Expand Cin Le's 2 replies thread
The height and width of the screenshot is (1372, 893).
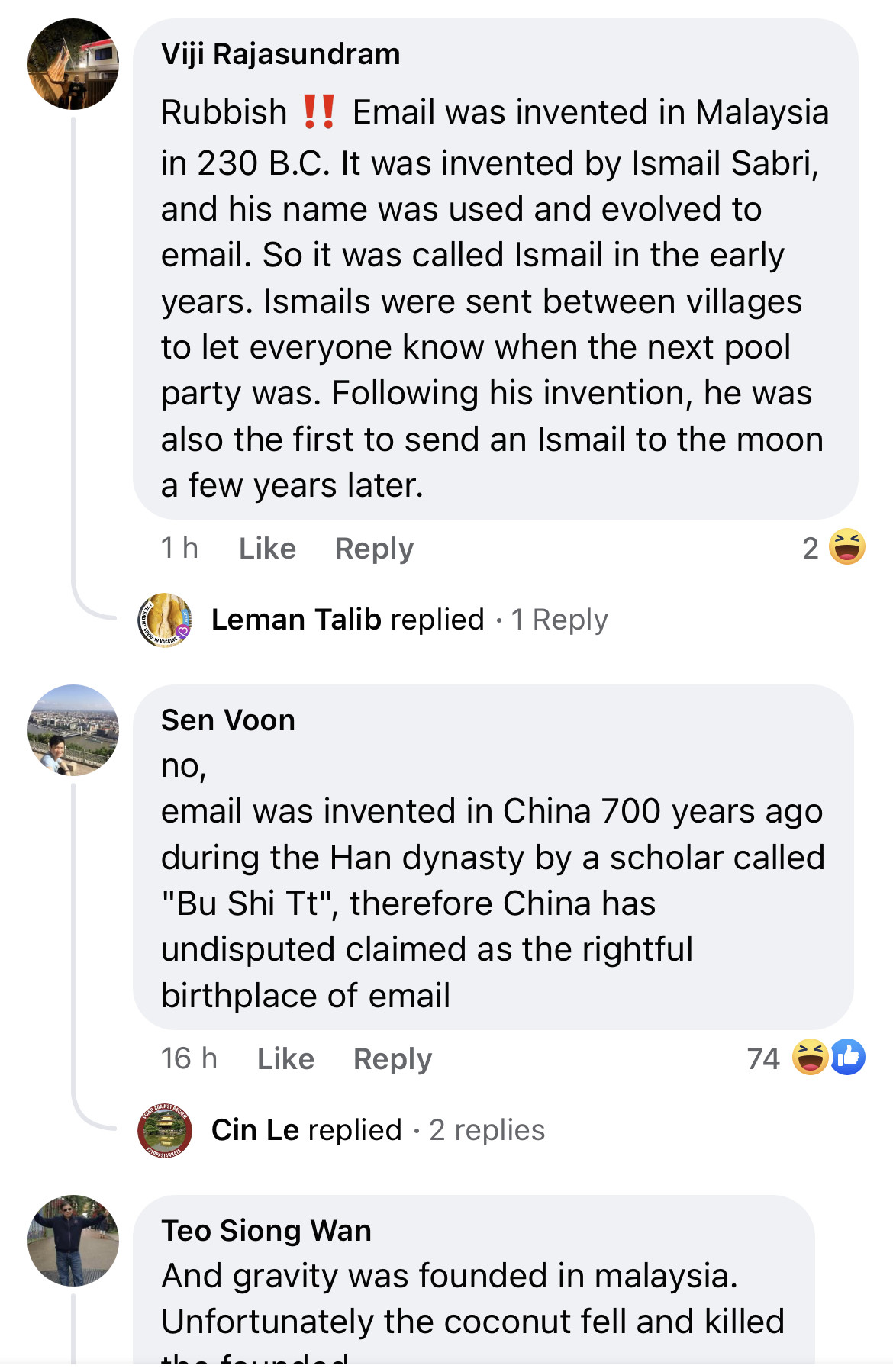click(x=487, y=1130)
